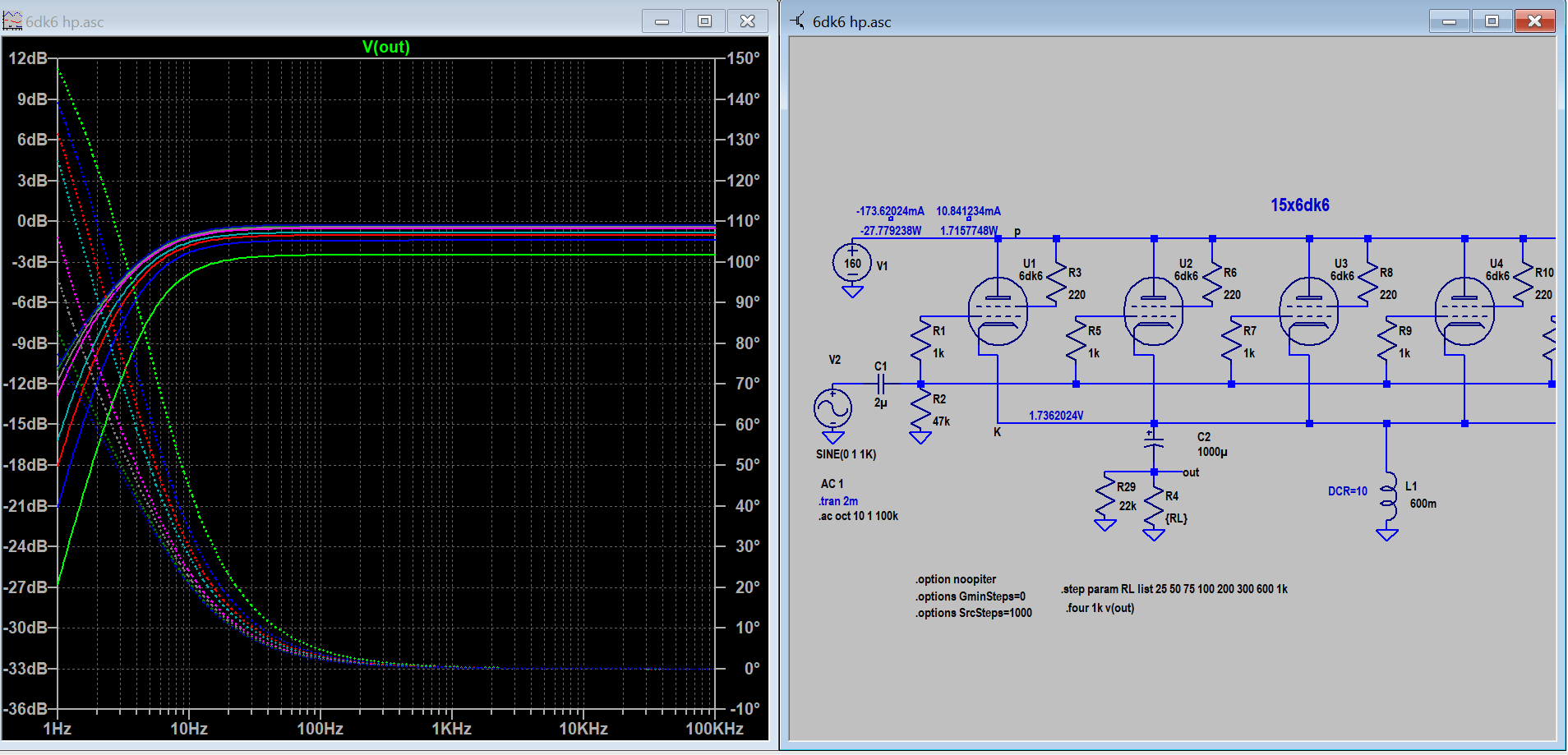The width and height of the screenshot is (1568, 755).
Task: Select resistor R8 220 symbol
Action: click(x=1367, y=285)
